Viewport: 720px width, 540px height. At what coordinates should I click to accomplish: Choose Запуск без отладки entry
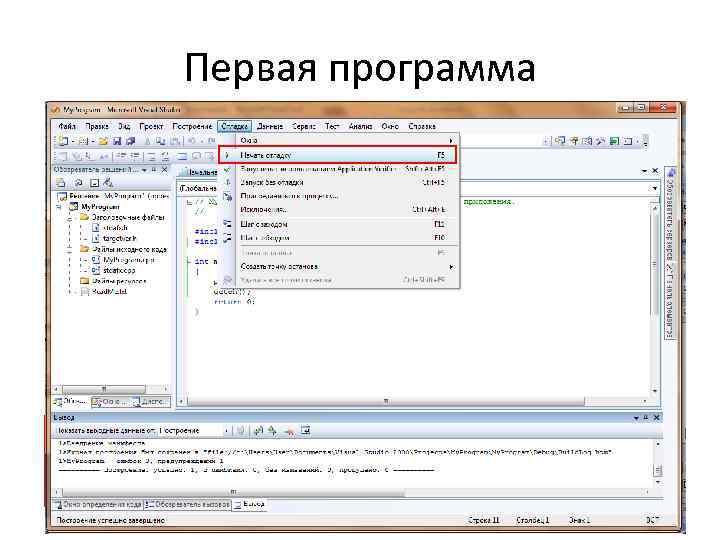[x=342, y=183]
